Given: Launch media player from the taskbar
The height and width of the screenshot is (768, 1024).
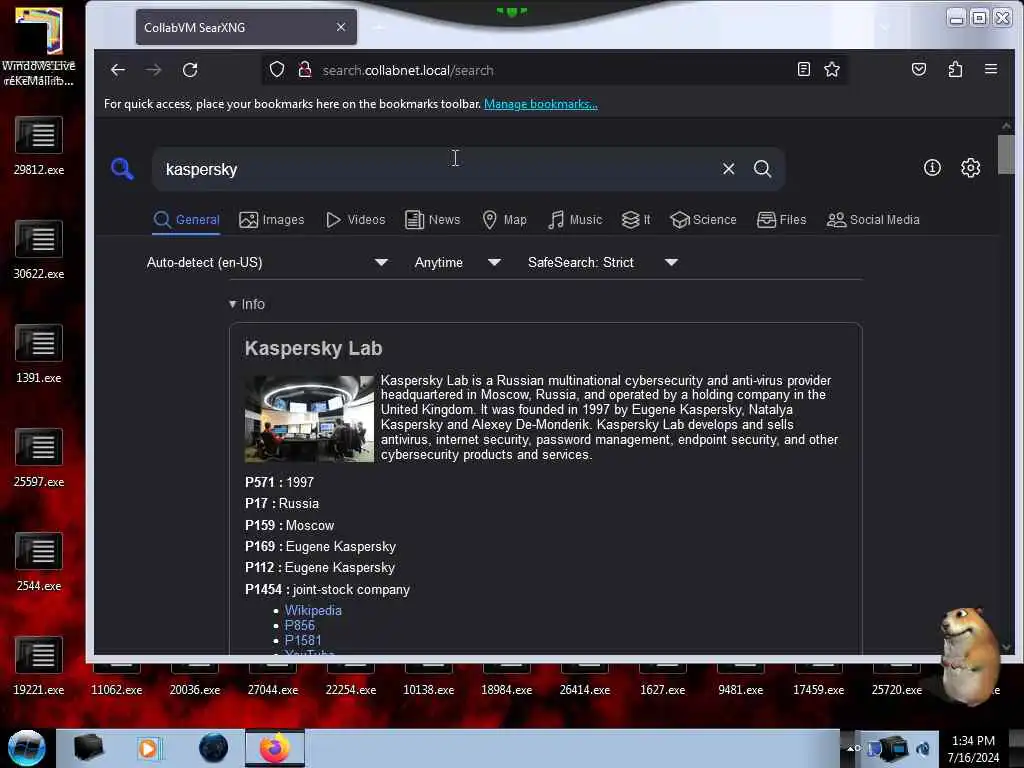Looking at the screenshot, I should [148, 748].
